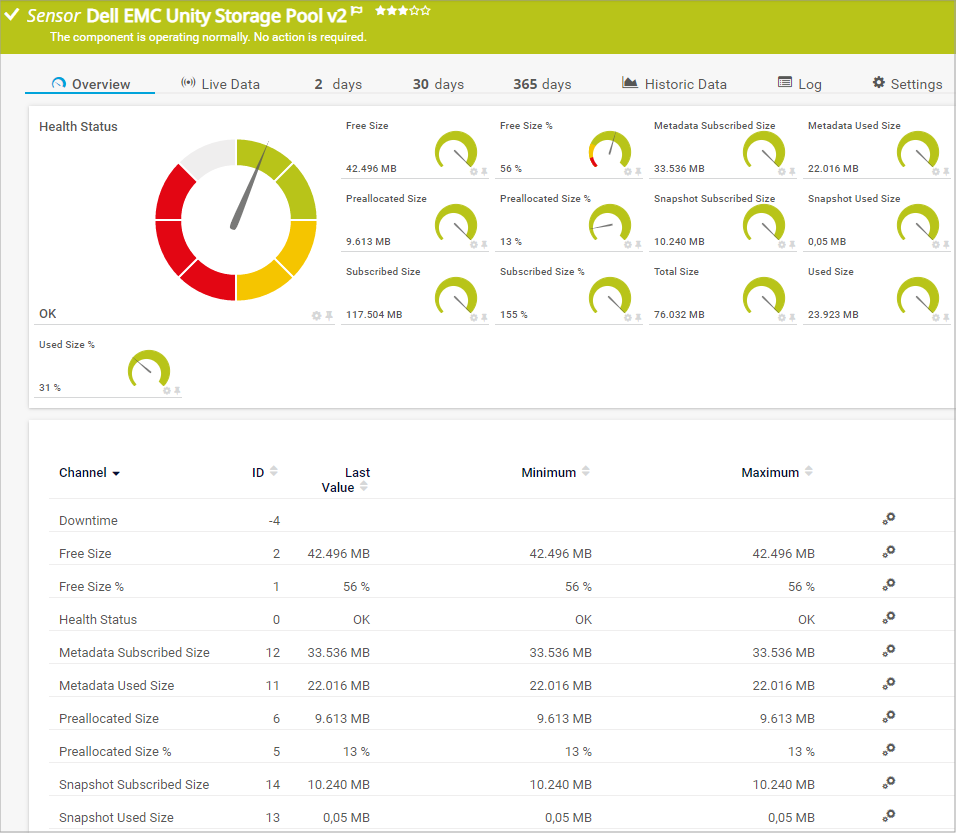Toggle the pin icon on the Health Status gauge
Viewport: 956px width, 833px height.
(x=329, y=316)
